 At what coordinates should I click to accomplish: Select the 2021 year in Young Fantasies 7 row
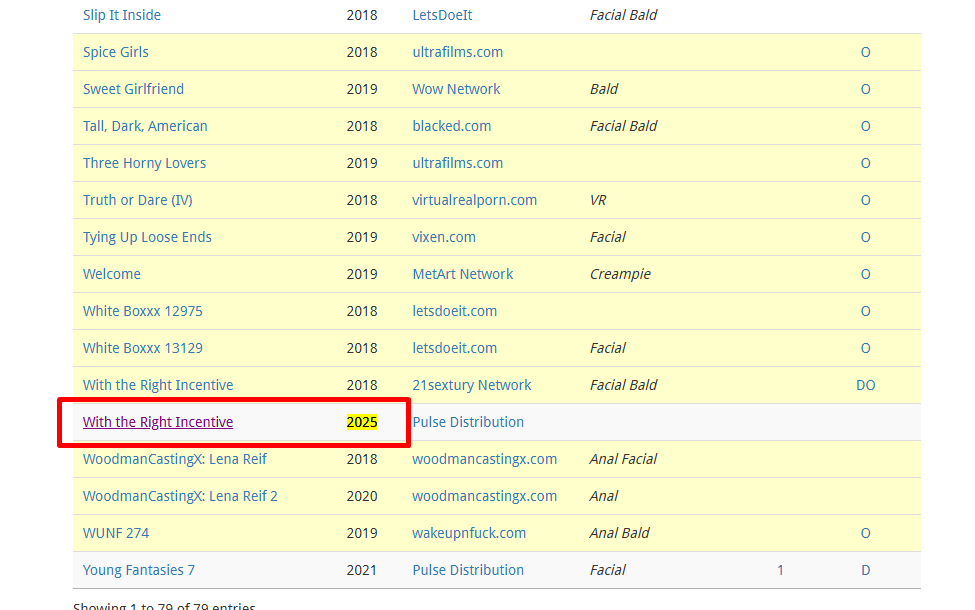[x=362, y=570]
